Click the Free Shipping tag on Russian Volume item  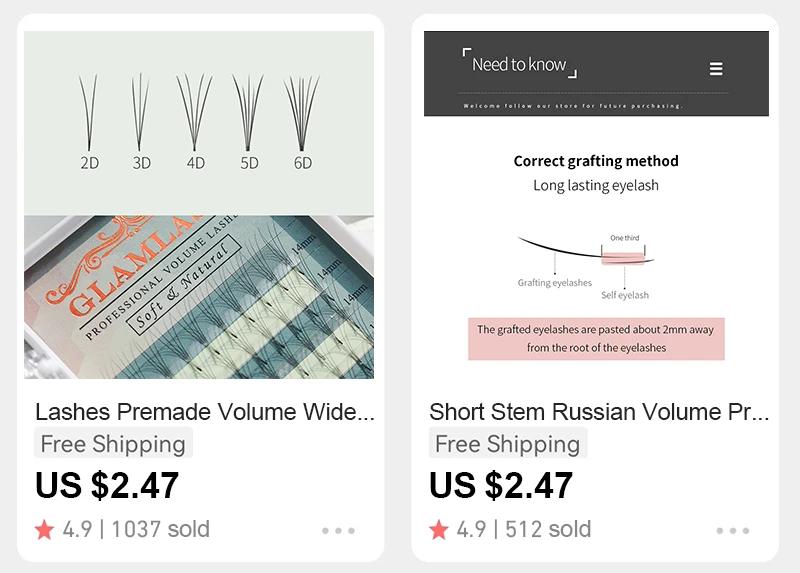coord(508,443)
